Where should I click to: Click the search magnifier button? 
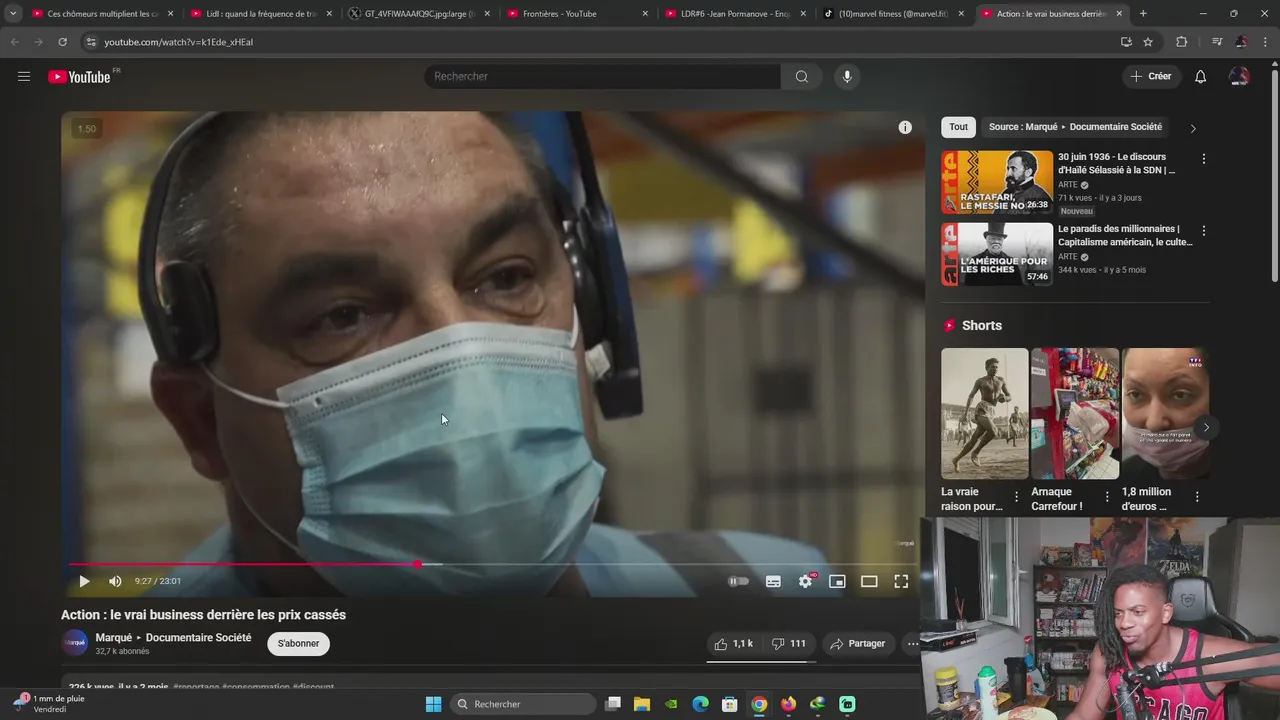[801, 76]
